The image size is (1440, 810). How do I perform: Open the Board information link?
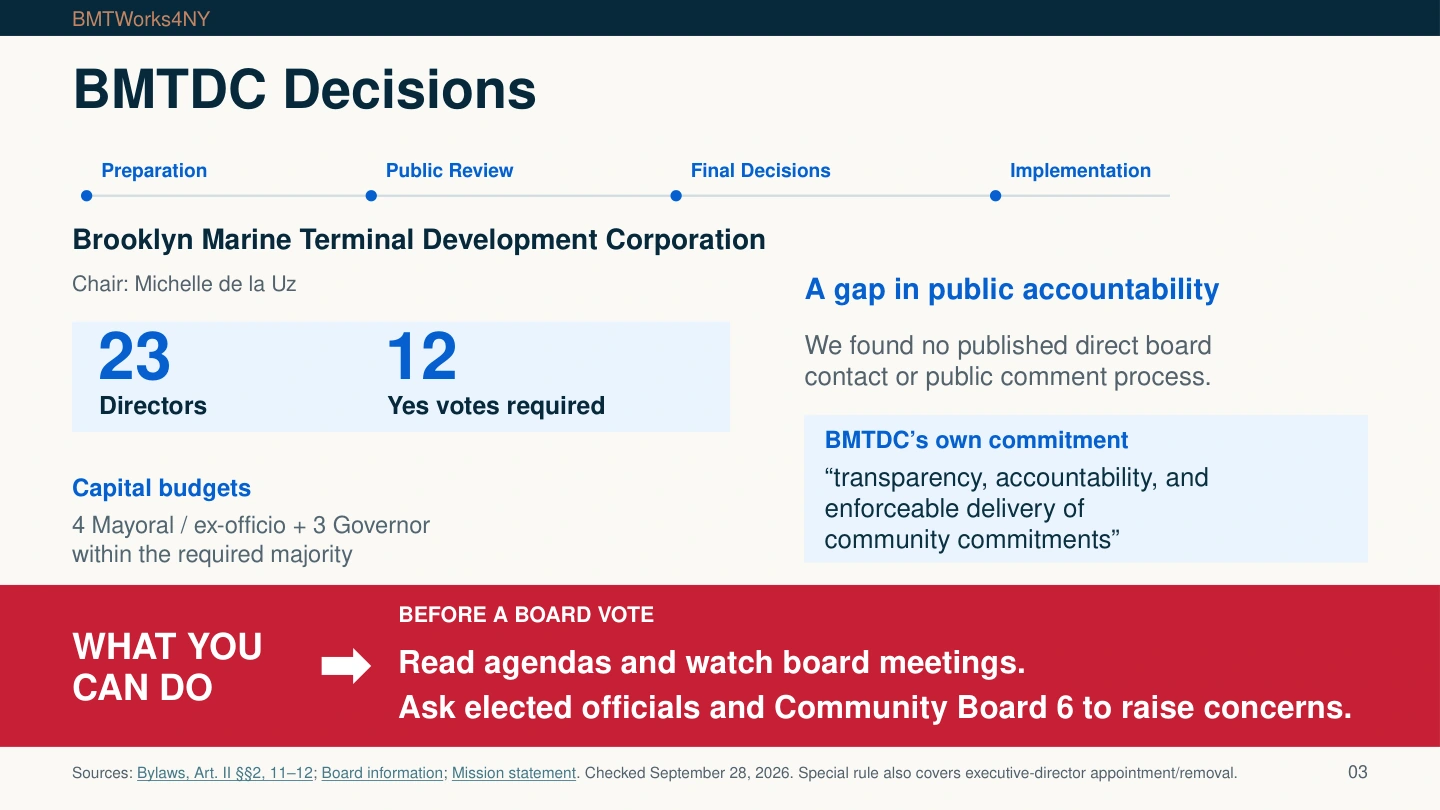(382, 773)
